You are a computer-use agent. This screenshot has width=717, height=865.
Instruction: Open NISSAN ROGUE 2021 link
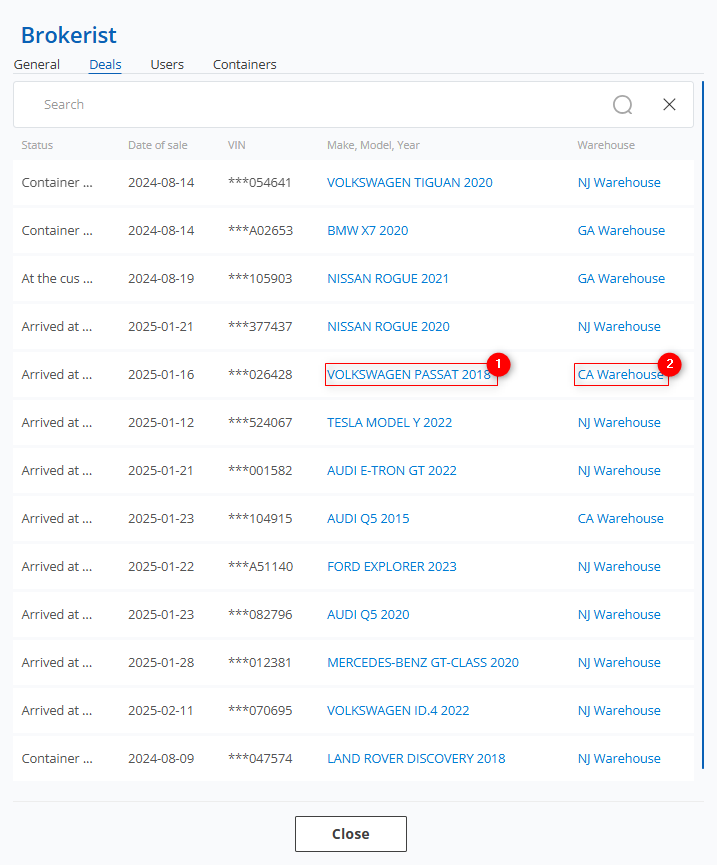coord(388,279)
